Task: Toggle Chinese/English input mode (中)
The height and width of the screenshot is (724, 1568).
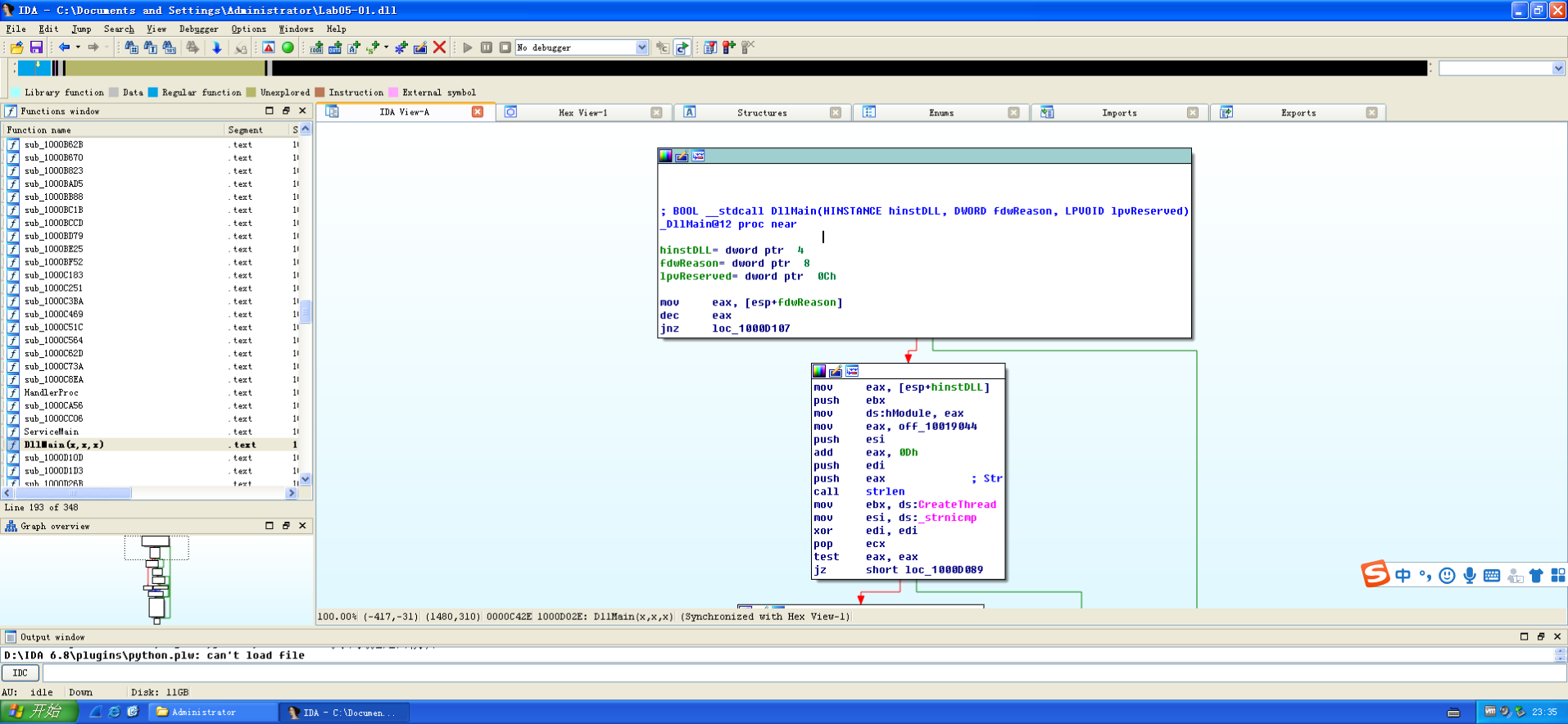Action: coord(1403,576)
